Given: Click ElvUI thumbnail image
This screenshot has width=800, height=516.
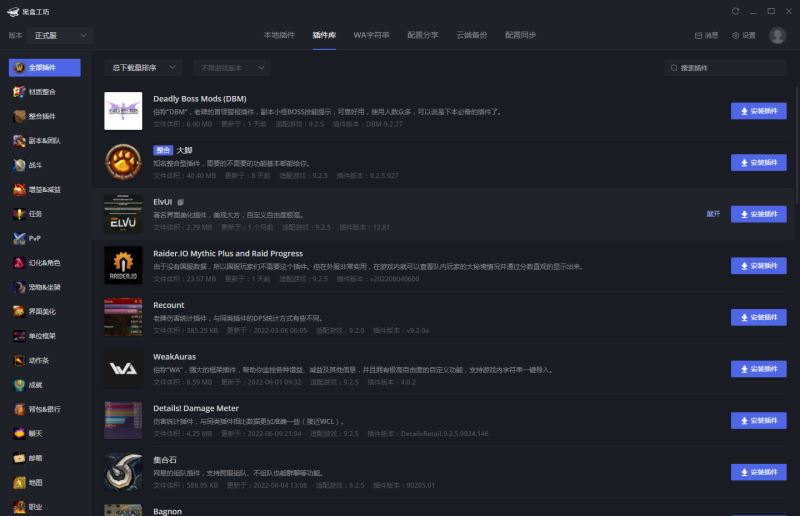Looking at the screenshot, I should [123, 214].
